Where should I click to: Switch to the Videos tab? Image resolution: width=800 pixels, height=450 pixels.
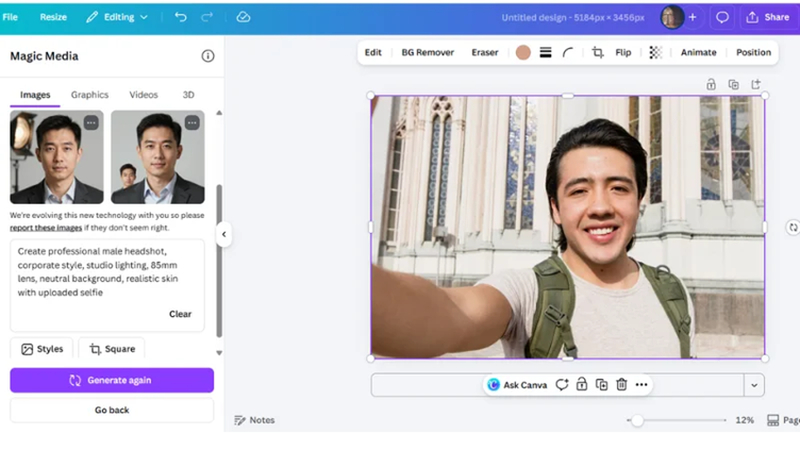tap(143, 95)
